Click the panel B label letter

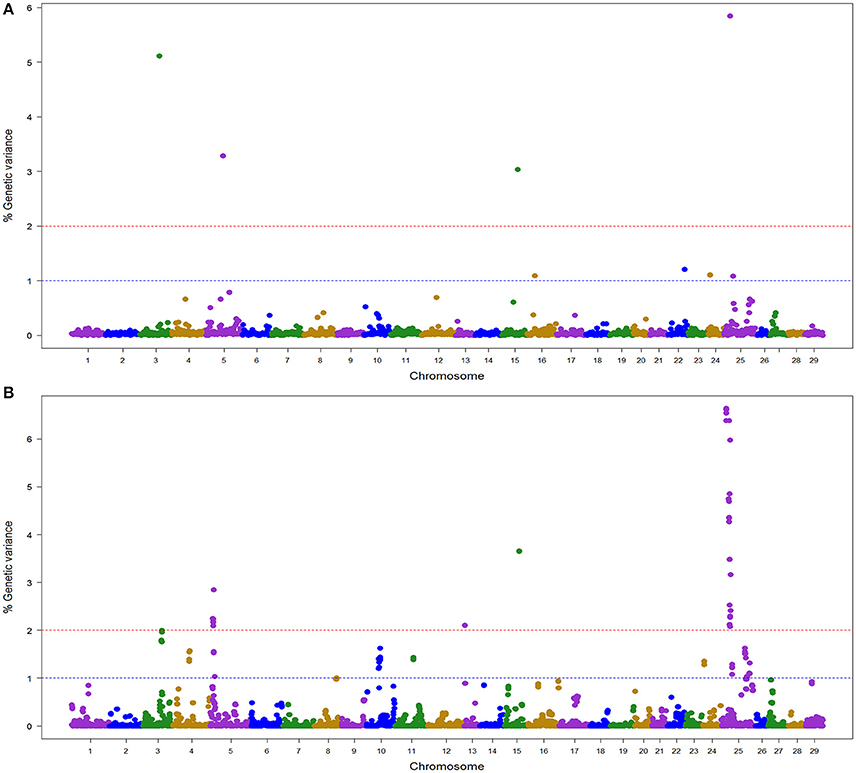click(x=8, y=393)
